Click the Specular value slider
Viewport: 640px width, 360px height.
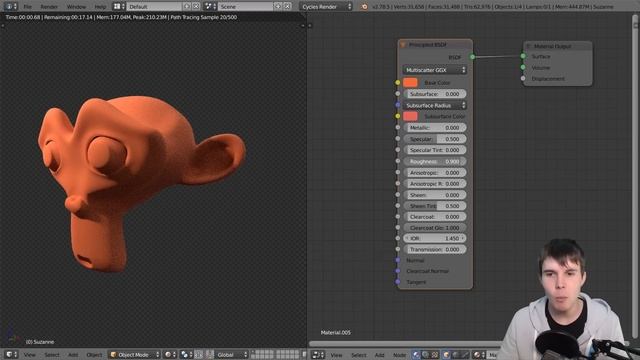435,139
